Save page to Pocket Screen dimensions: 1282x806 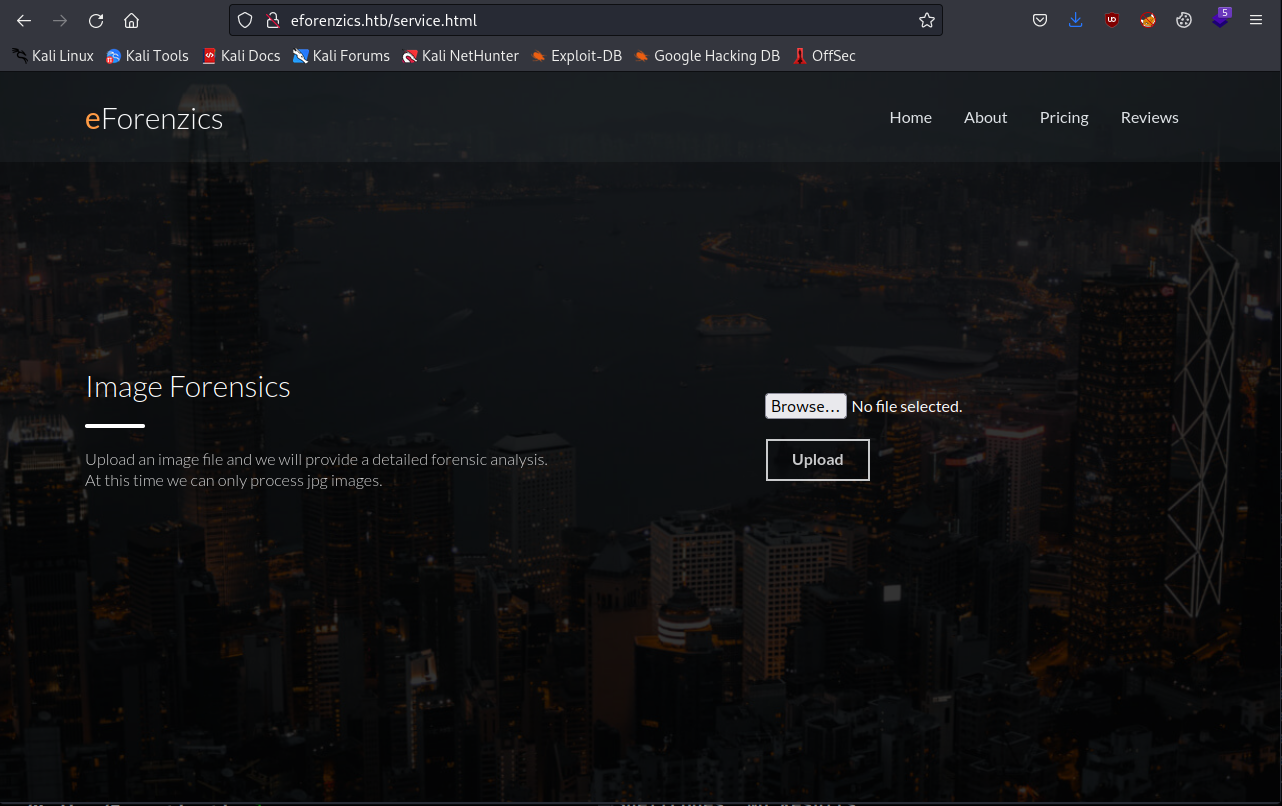click(1040, 20)
